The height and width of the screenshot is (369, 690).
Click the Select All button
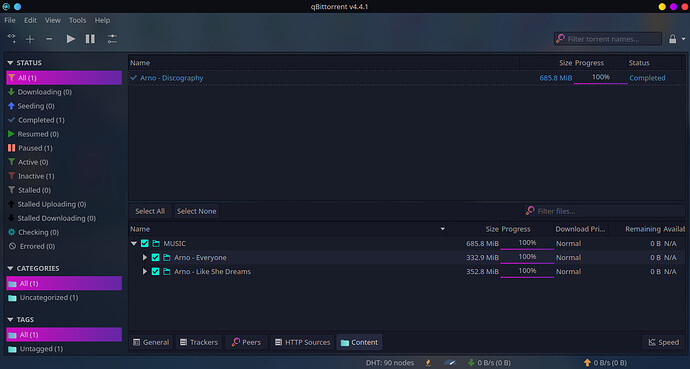(x=150, y=211)
